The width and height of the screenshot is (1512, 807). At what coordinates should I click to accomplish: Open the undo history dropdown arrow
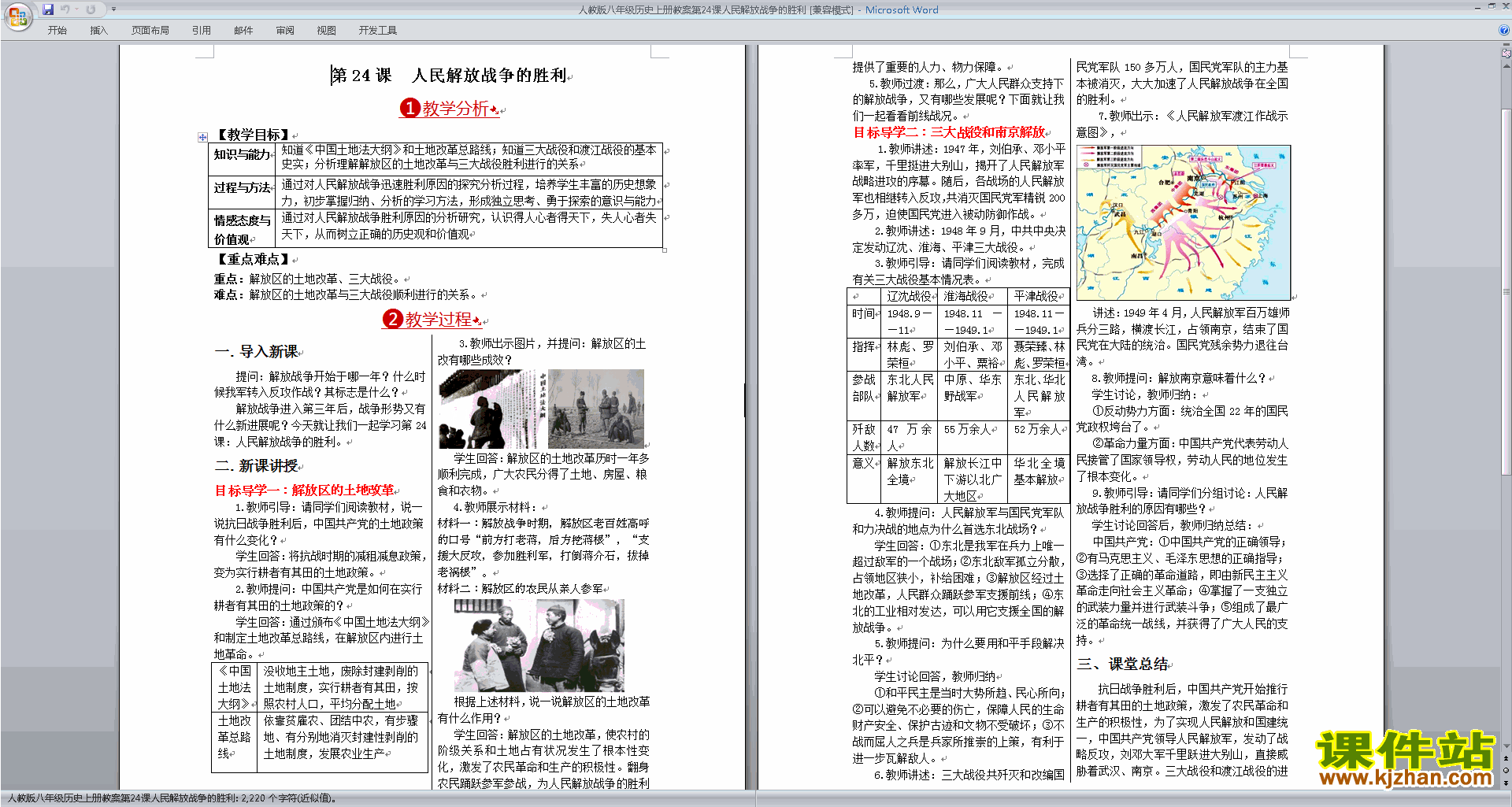pos(76,9)
